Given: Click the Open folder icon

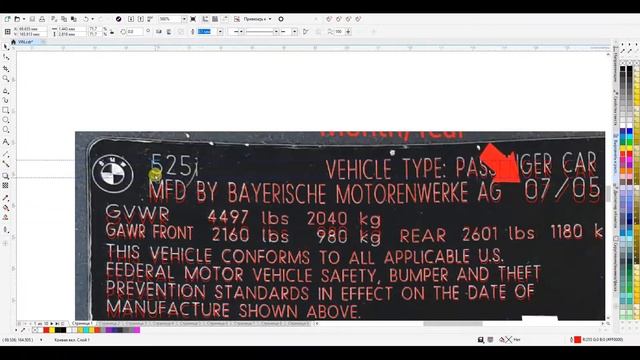Looking at the screenshot, I should click(17, 19).
